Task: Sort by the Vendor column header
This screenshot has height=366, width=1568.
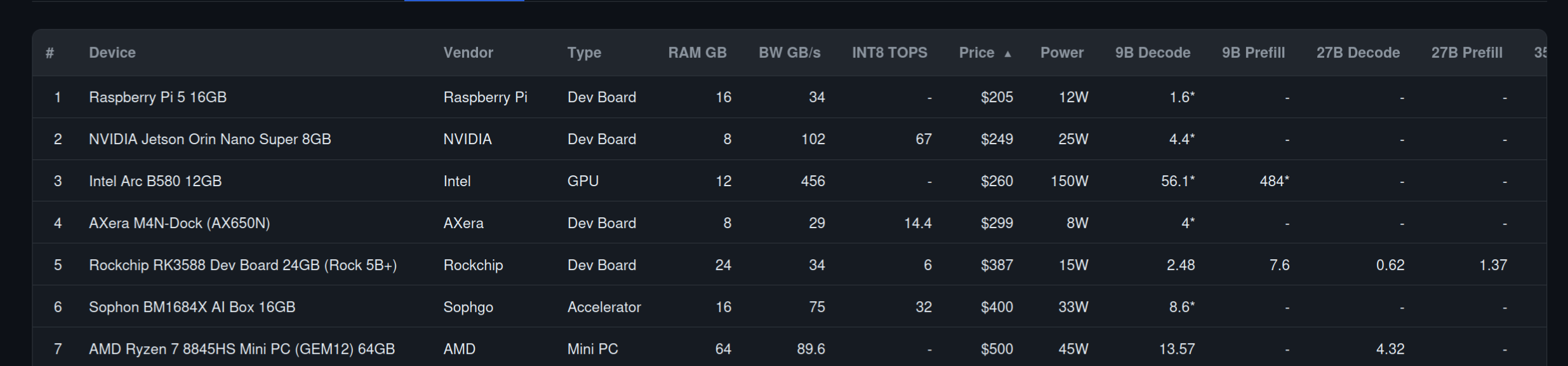Action: tap(468, 53)
